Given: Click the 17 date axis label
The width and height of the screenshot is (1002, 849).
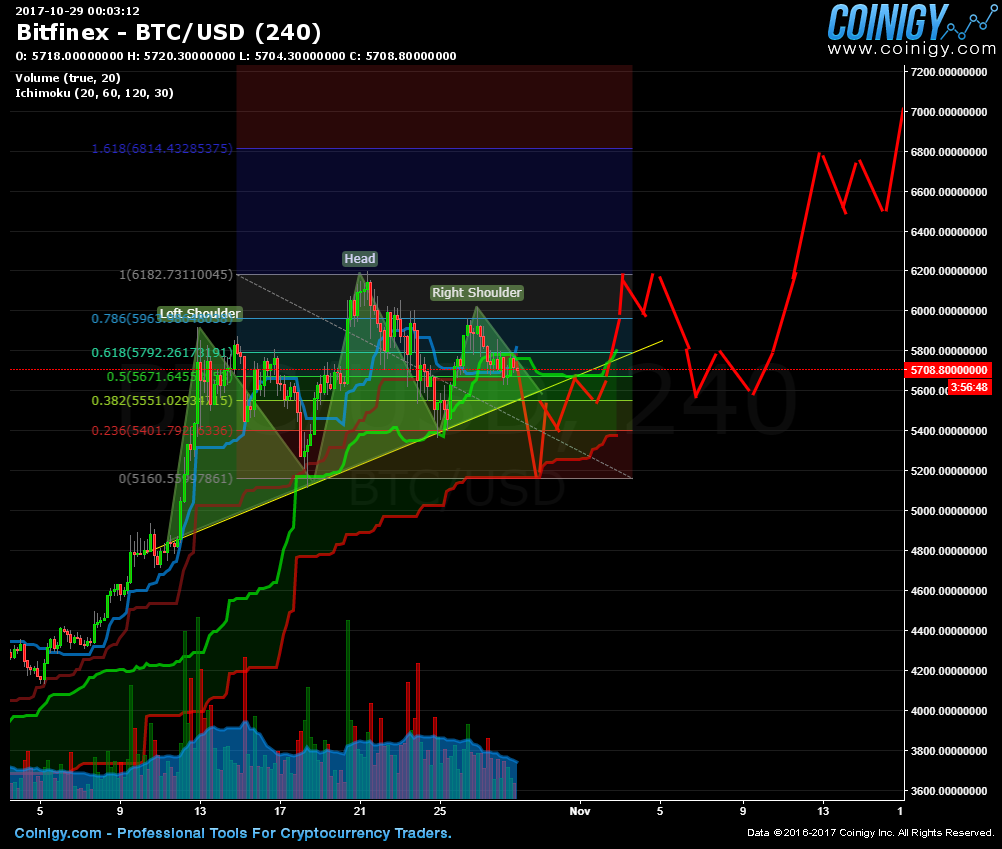Looking at the screenshot, I should (280, 811).
